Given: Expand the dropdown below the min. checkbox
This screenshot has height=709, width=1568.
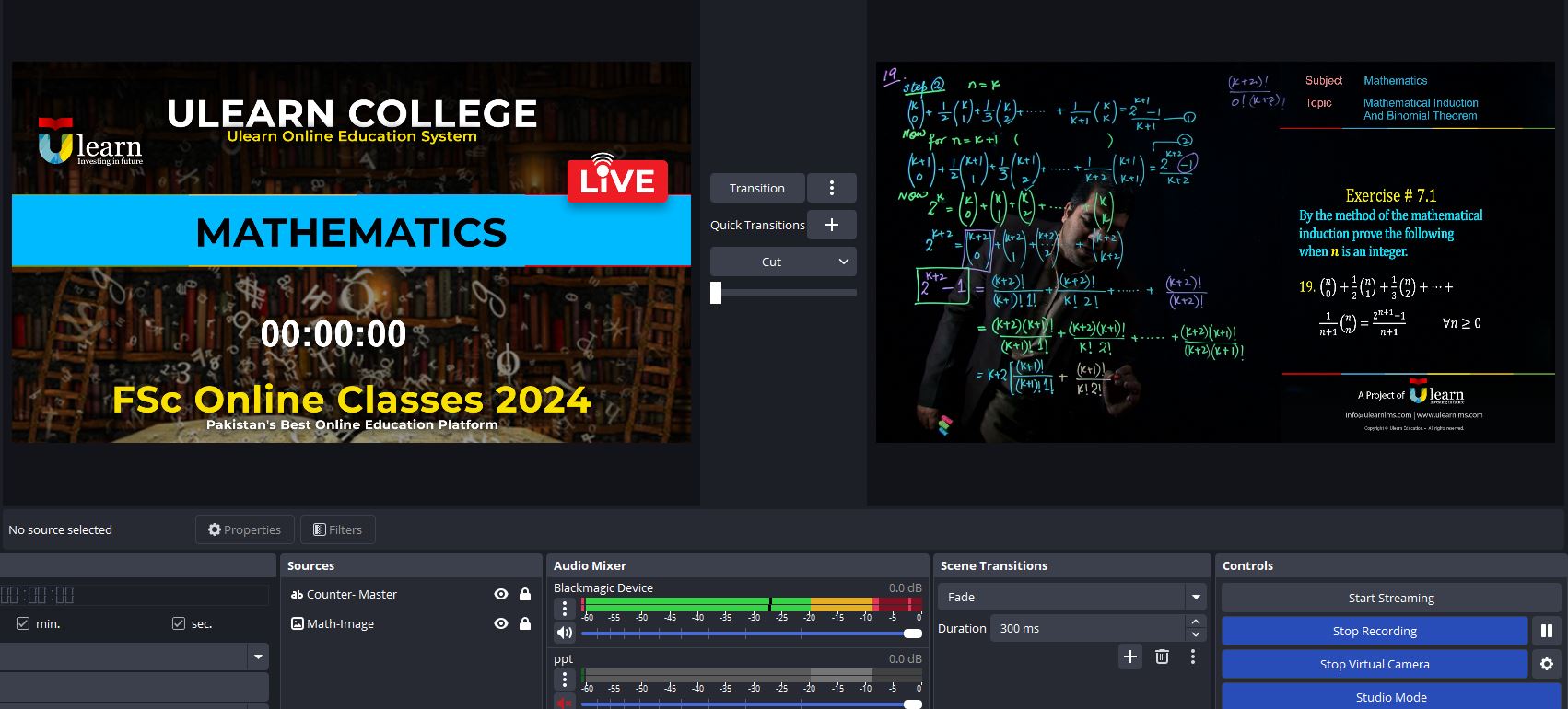Looking at the screenshot, I should (258, 657).
